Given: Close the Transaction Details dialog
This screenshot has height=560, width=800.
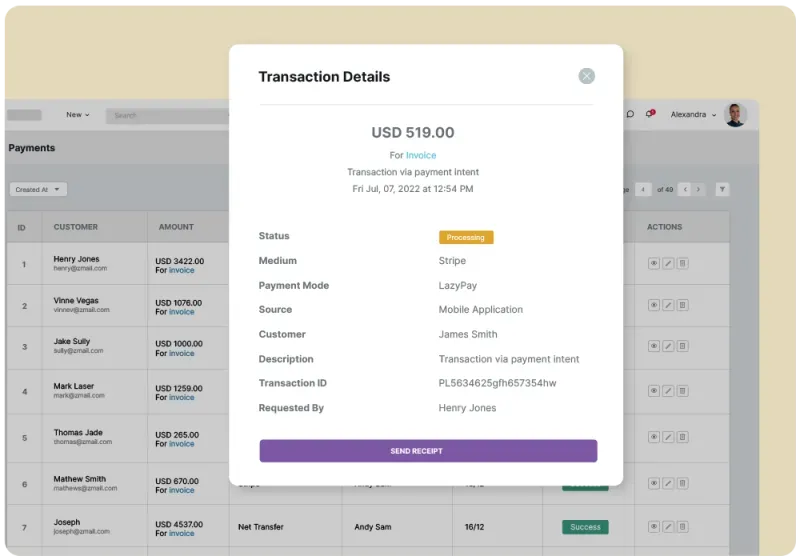Looking at the screenshot, I should pos(586,76).
